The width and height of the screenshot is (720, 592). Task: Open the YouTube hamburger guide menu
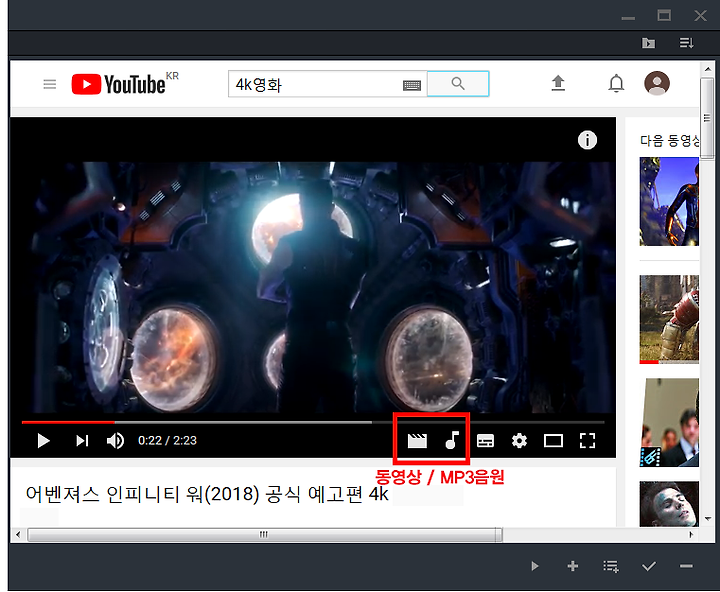[x=50, y=84]
